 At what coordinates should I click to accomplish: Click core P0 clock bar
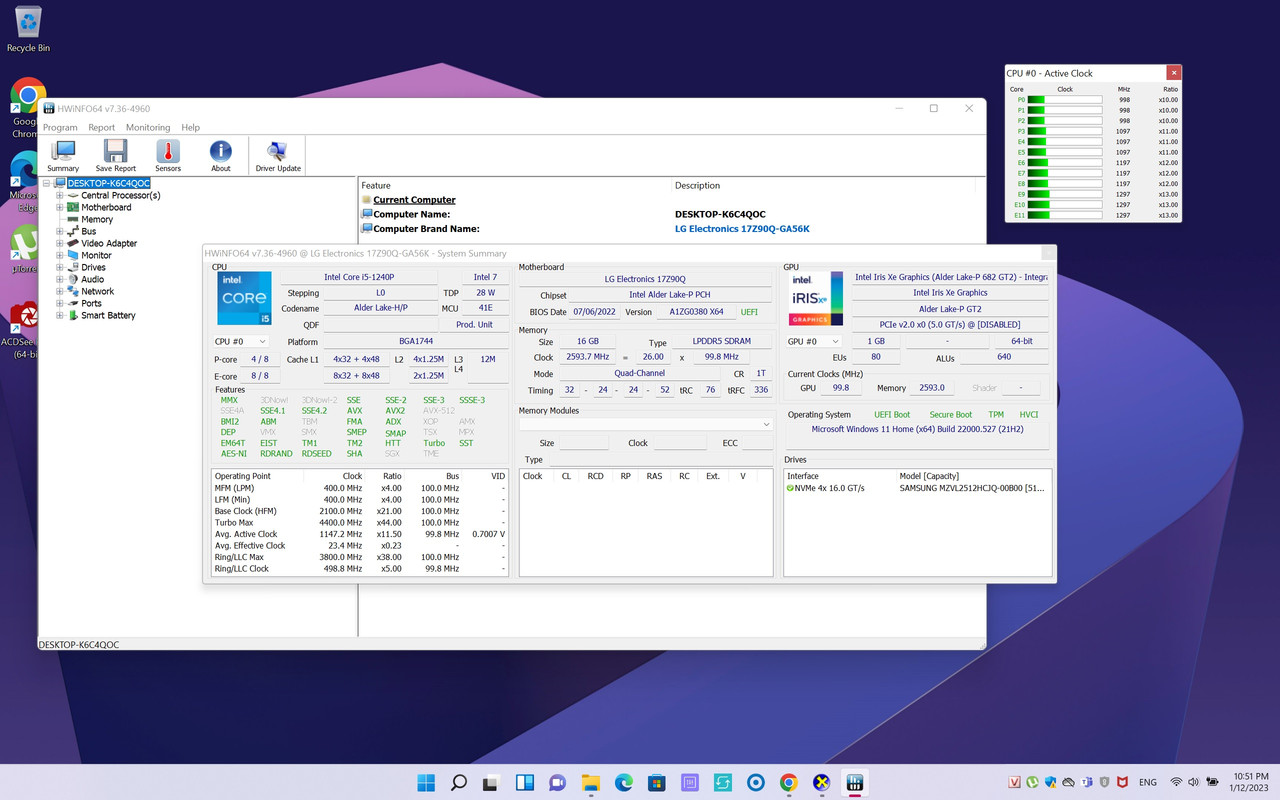click(x=1065, y=100)
